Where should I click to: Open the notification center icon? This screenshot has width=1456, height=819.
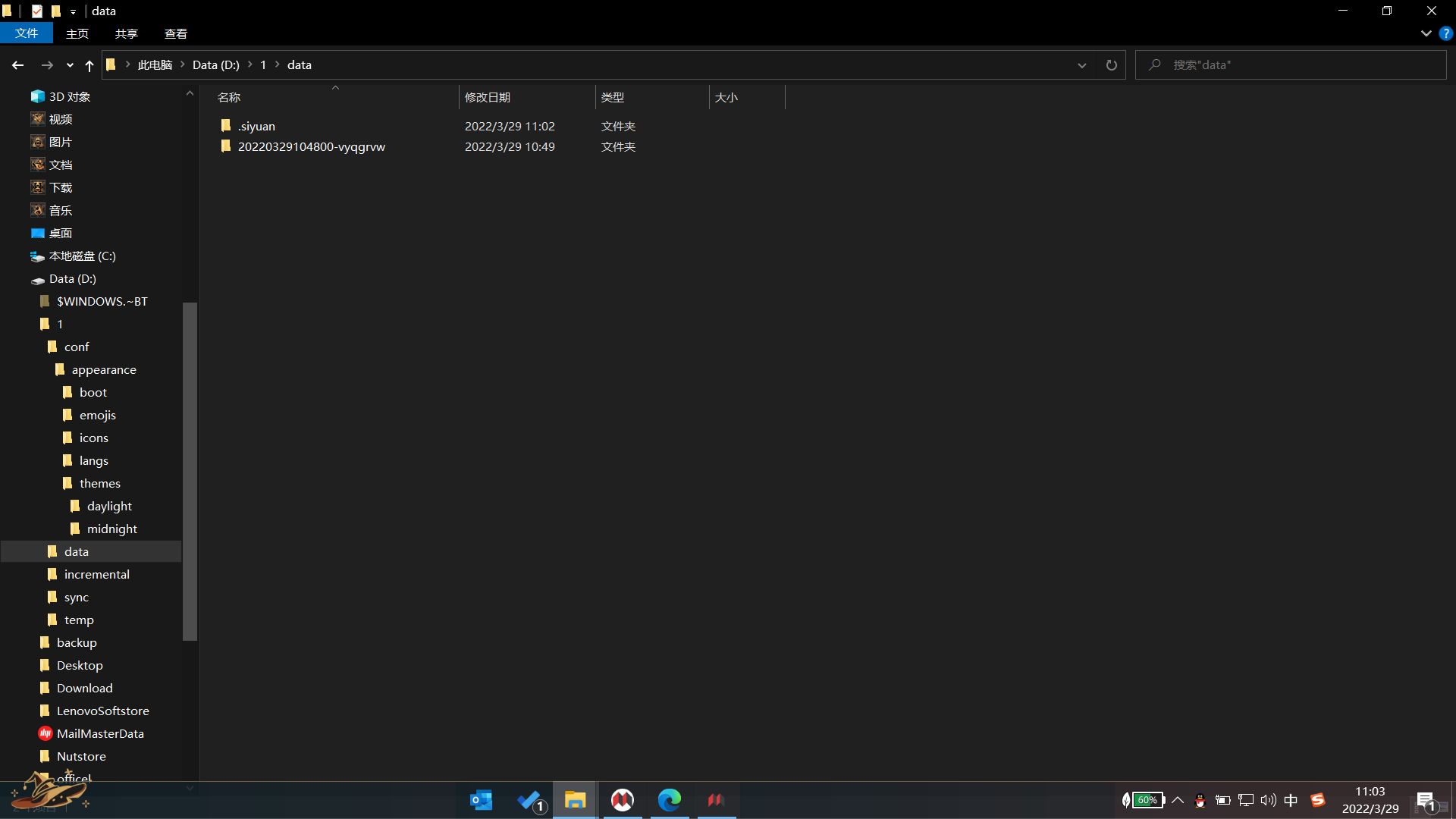[x=1426, y=801]
